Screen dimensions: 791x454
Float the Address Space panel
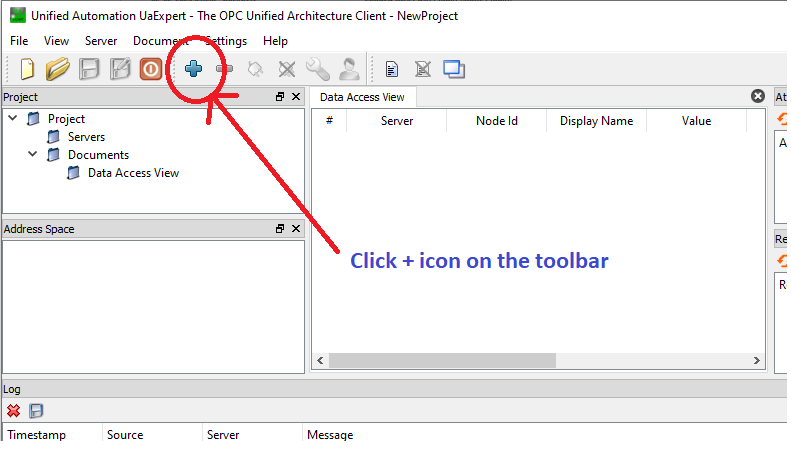[x=280, y=229]
